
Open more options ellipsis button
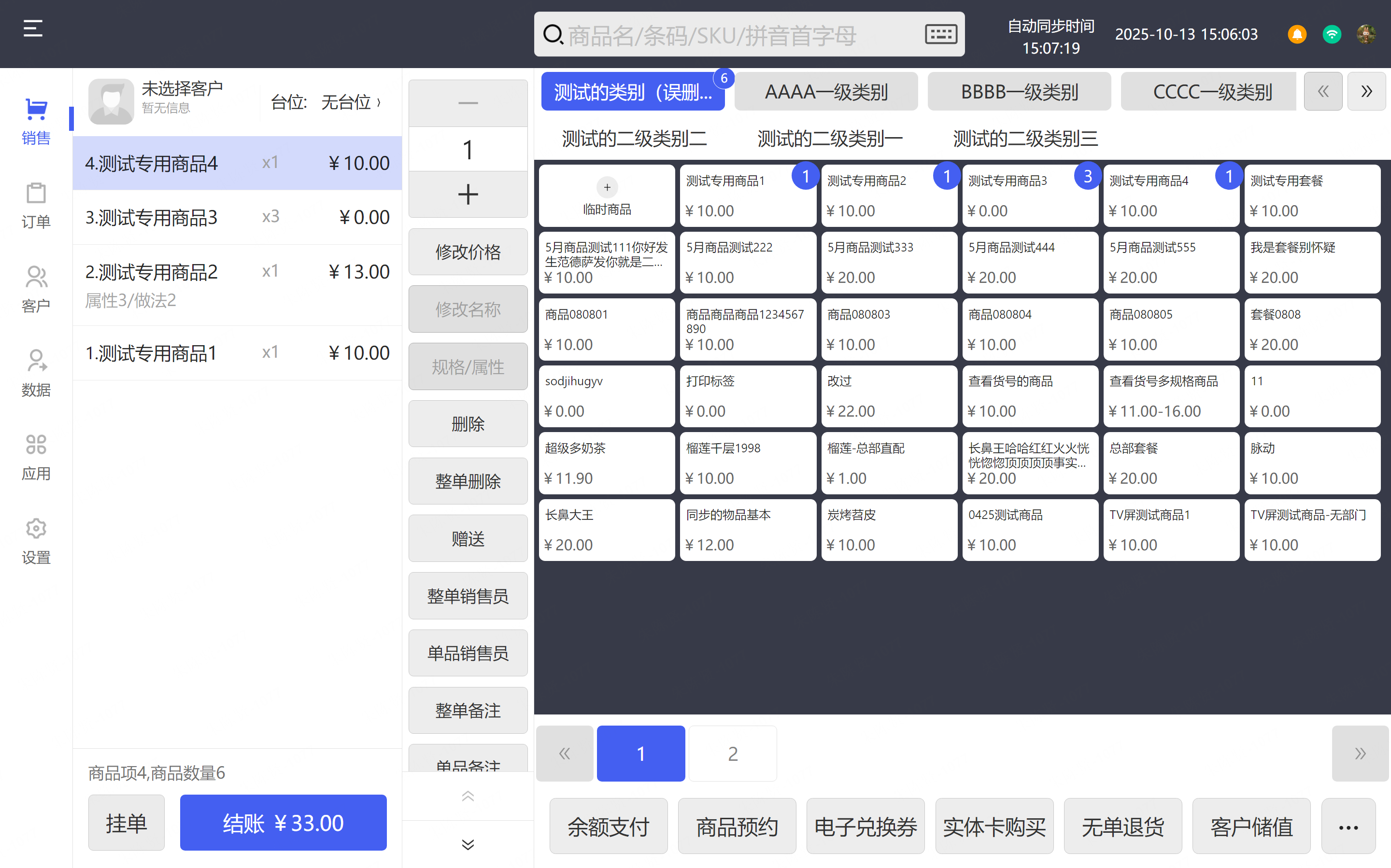1348,826
